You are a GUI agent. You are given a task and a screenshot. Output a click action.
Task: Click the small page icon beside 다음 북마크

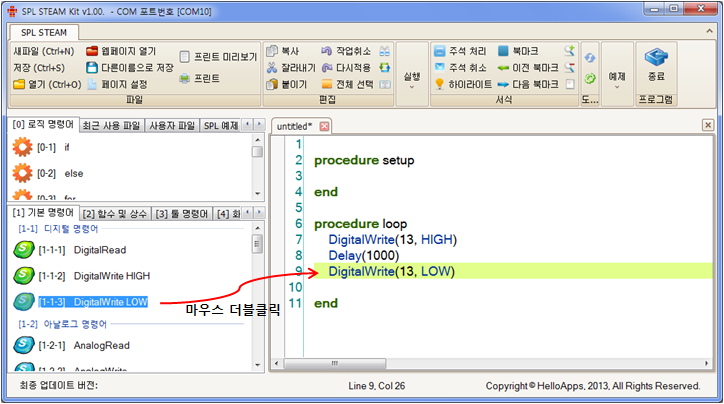pyautogui.click(x=570, y=84)
